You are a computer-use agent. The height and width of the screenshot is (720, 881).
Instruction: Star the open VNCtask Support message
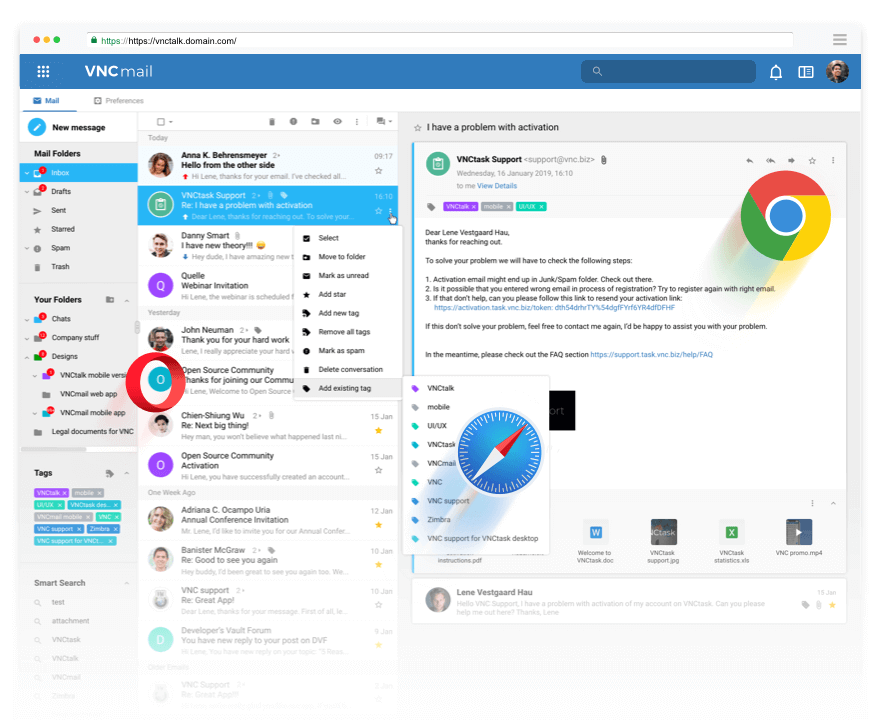point(812,161)
